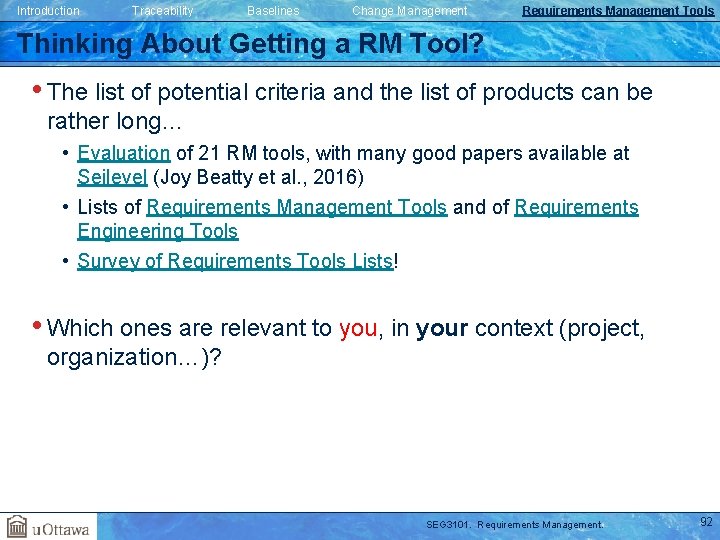Open the Seilevel link
720x540 pixels.
tap(112, 177)
